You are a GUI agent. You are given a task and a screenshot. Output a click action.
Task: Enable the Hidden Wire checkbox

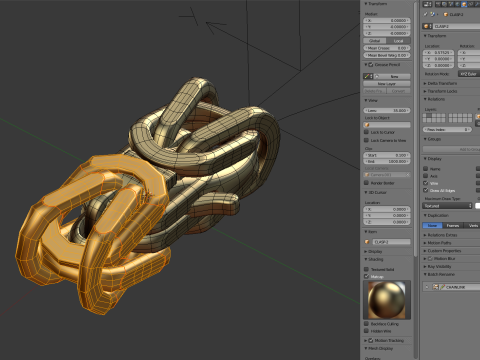pyautogui.click(x=366, y=331)
